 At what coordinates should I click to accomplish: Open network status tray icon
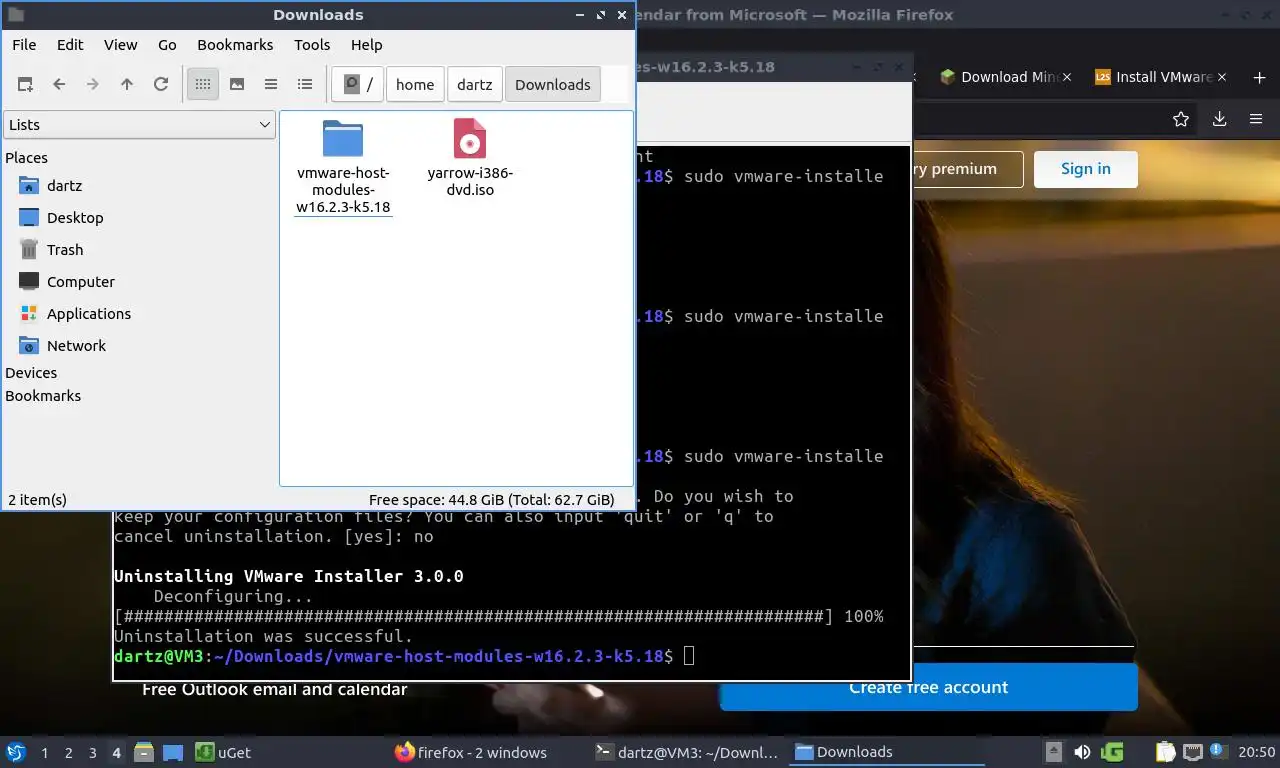(1193, 752)
